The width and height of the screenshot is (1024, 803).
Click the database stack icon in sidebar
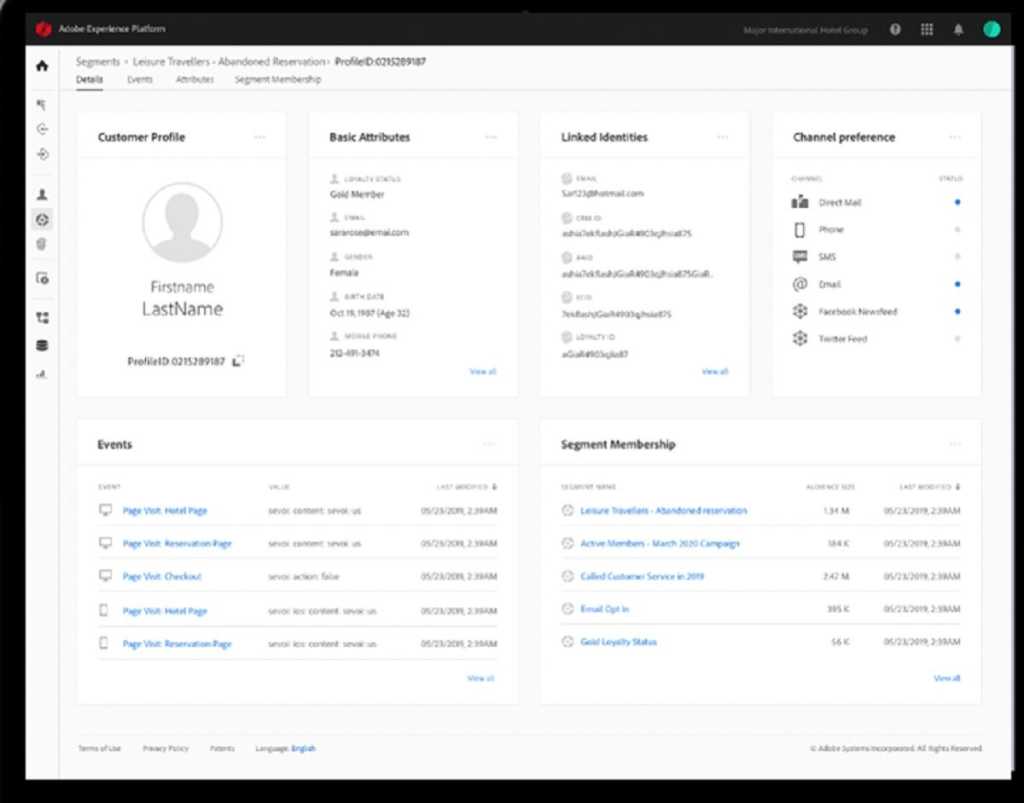pyautogui.click(x=42, y=345)
